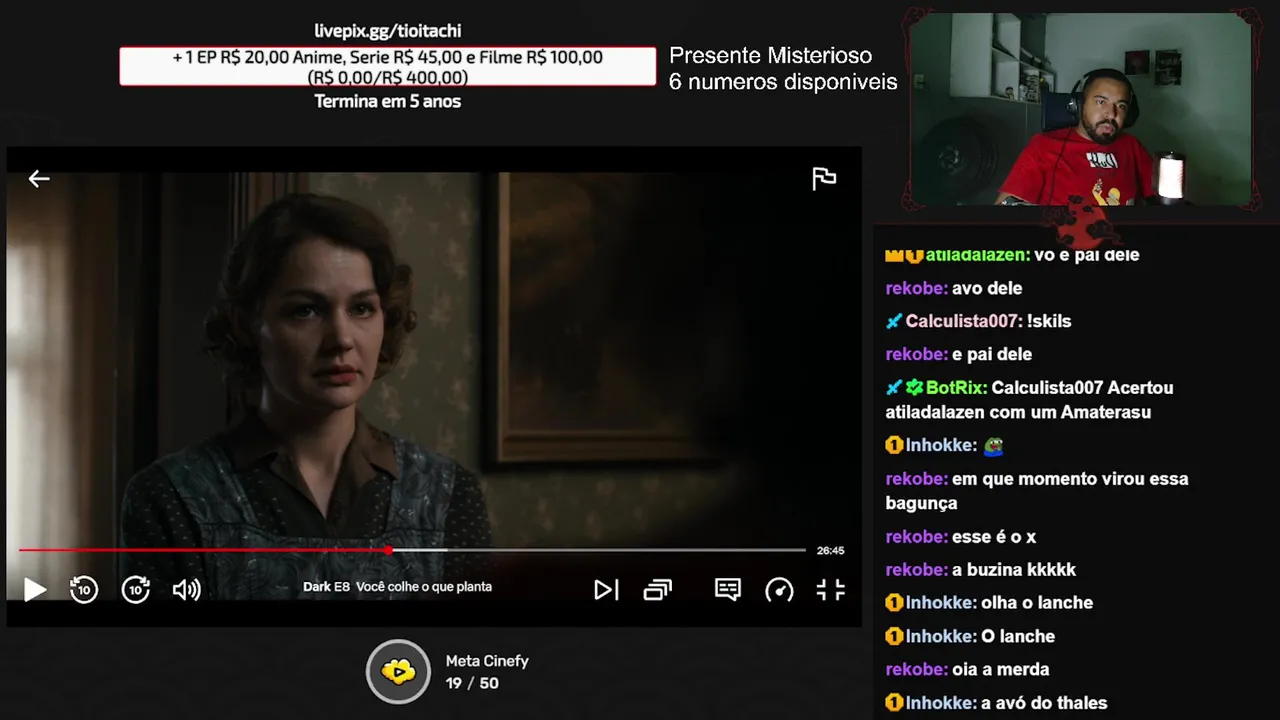
Task: Click username Calculista007 in chat
Action: click(x=962, y=321)
